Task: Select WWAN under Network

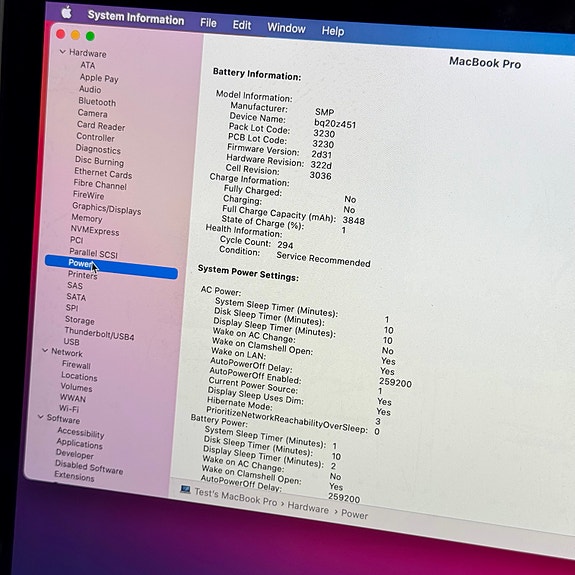Action: [x=73, y=398]
